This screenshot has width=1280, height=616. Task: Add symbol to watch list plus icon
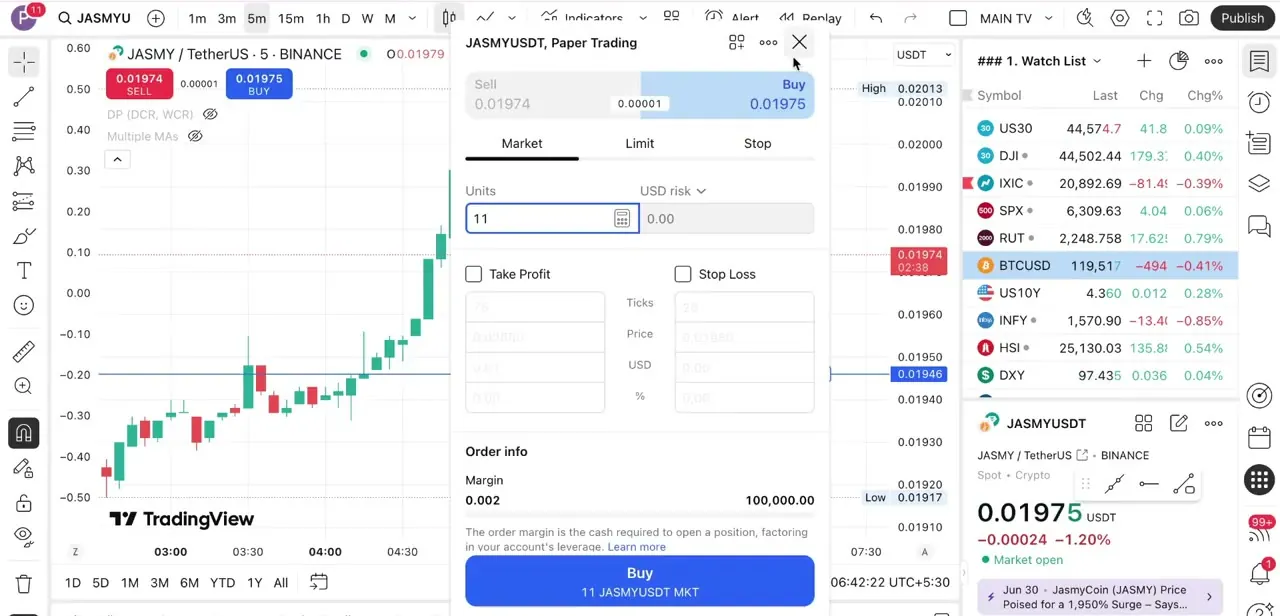coord(1144,61)
